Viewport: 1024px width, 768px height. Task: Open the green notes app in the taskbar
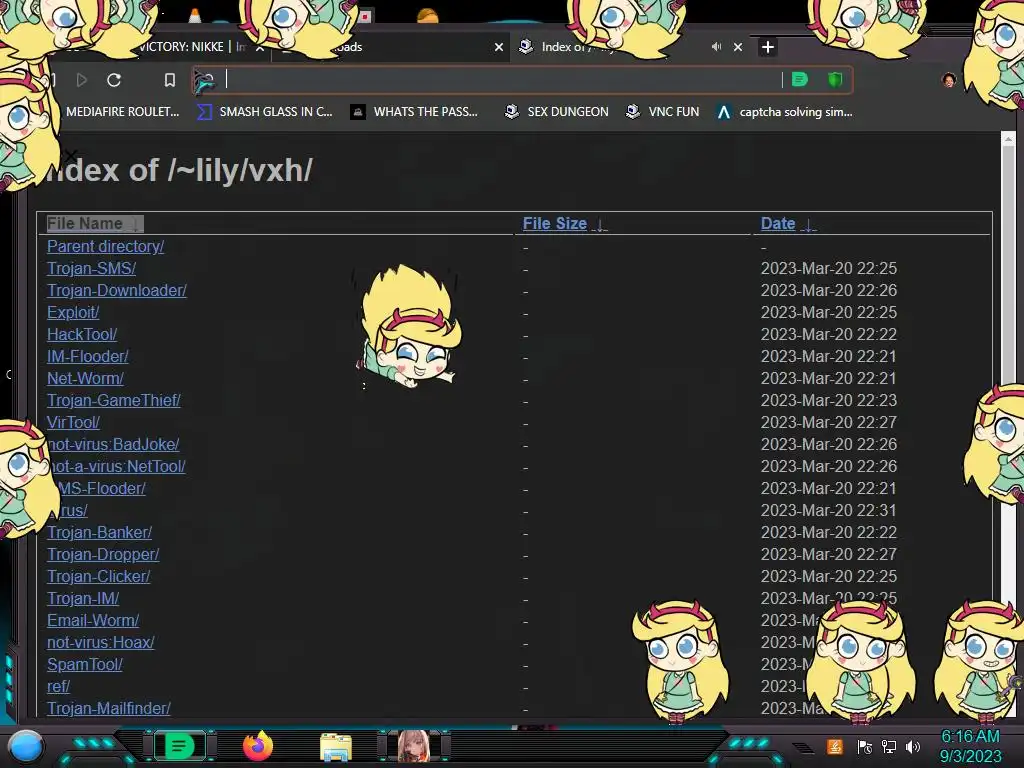point(179,746)
